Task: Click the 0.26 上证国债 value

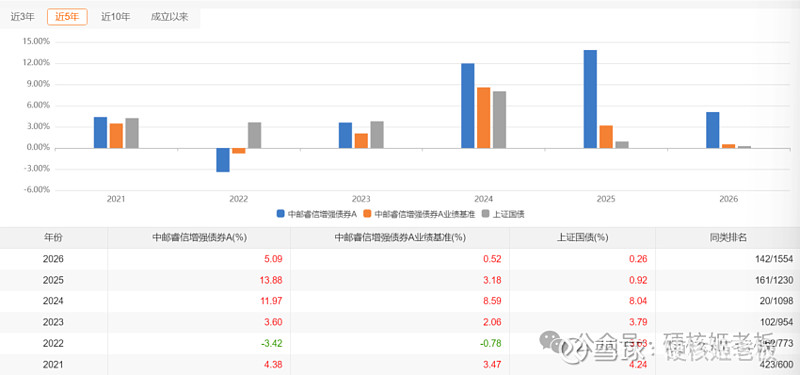Action: tap(638, 259)
